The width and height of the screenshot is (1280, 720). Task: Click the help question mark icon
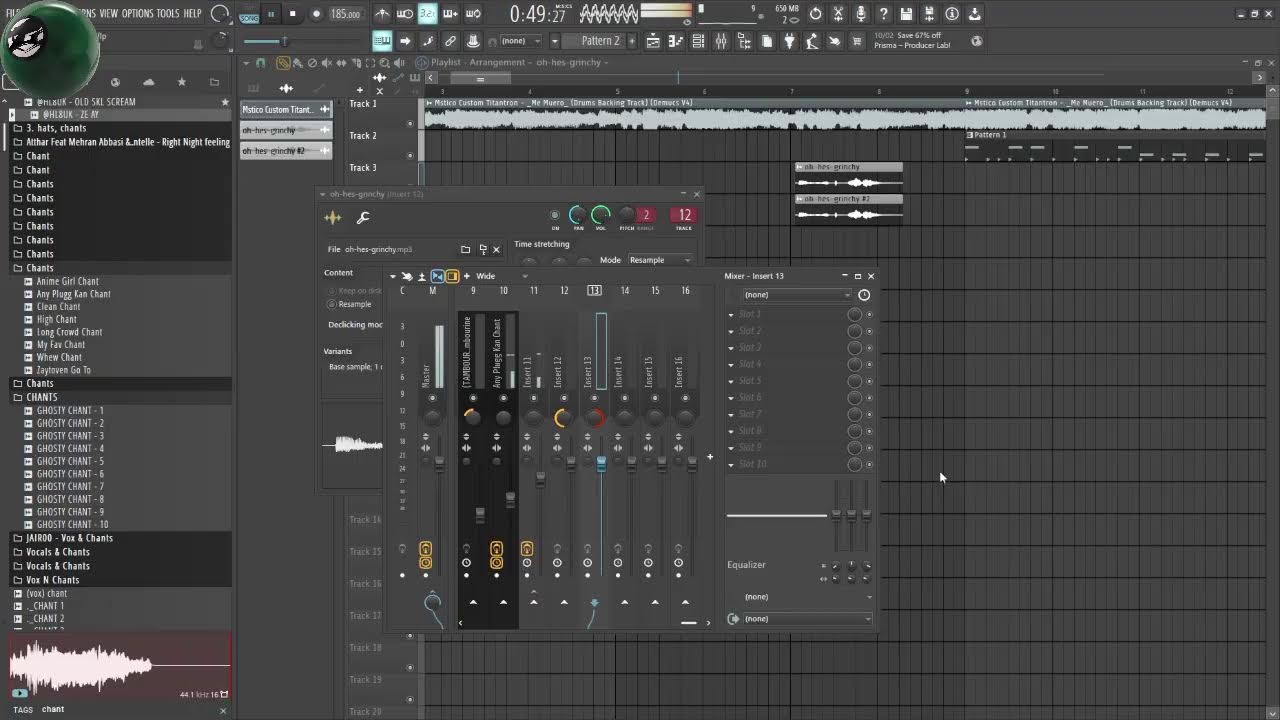[x=884, y=14]
